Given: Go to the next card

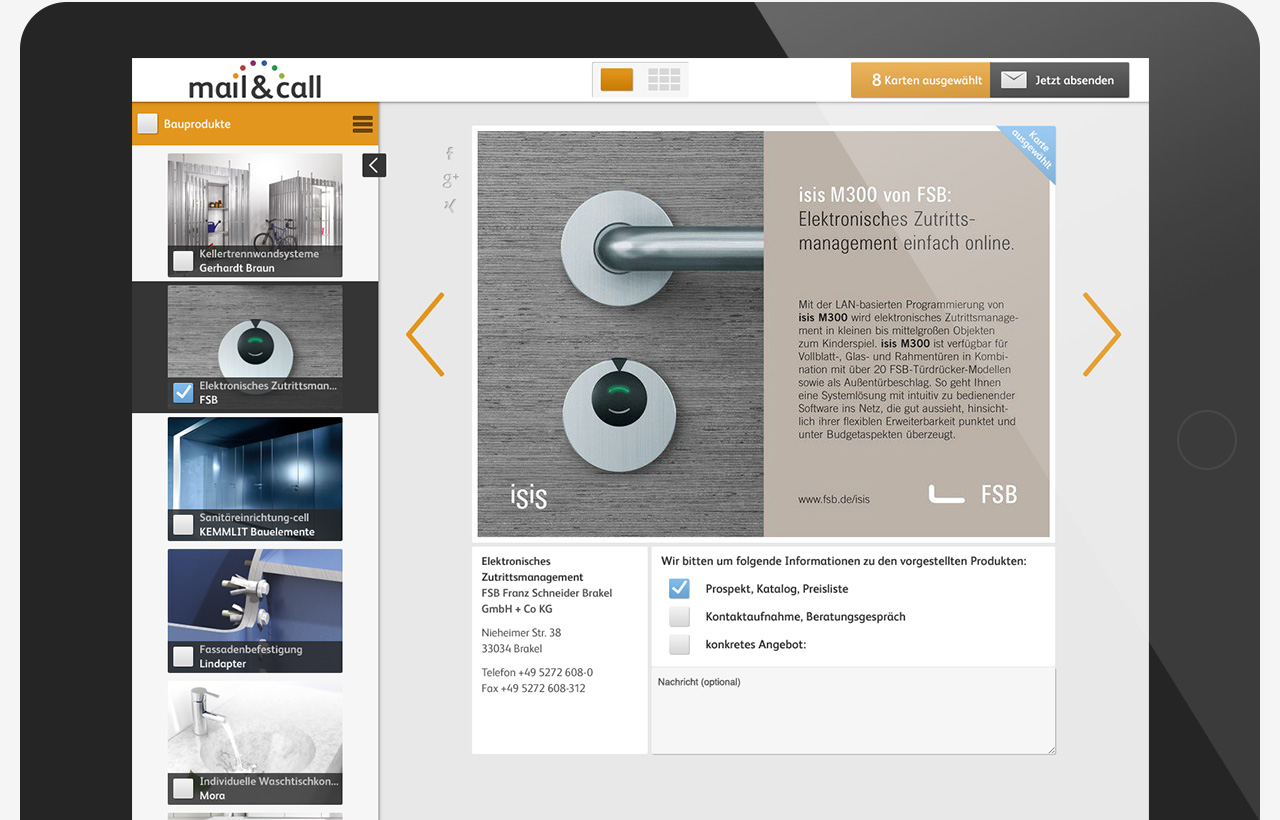Looking at the screenshot, I should coord(1102,334).
